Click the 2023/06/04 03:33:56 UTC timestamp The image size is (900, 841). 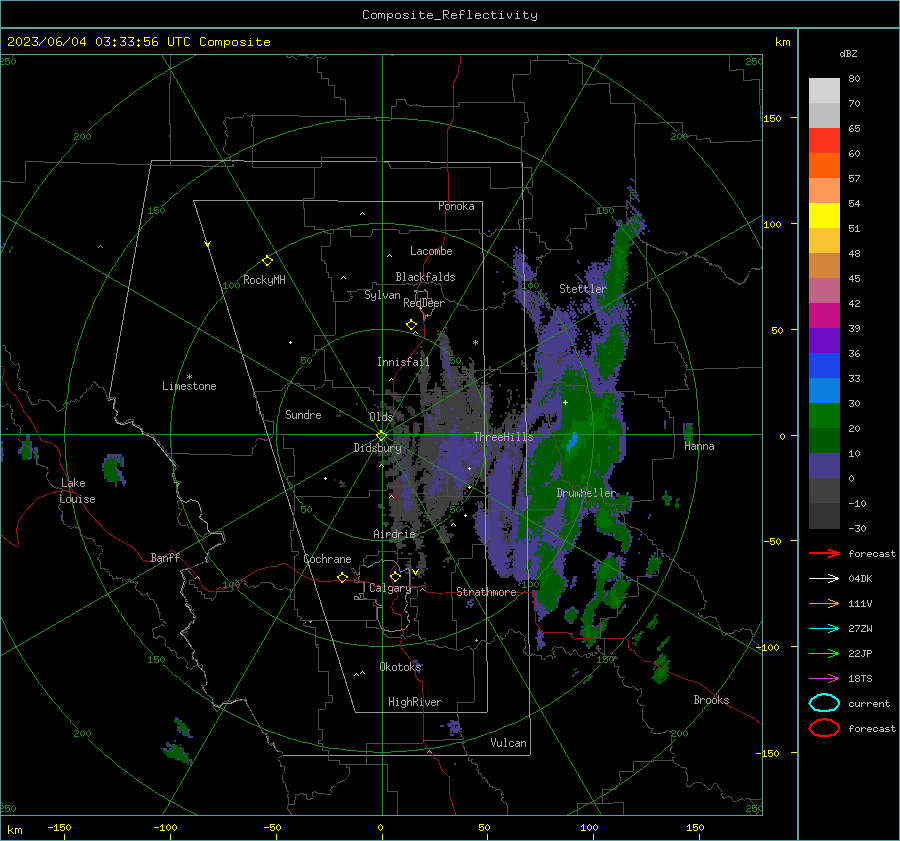138,42
